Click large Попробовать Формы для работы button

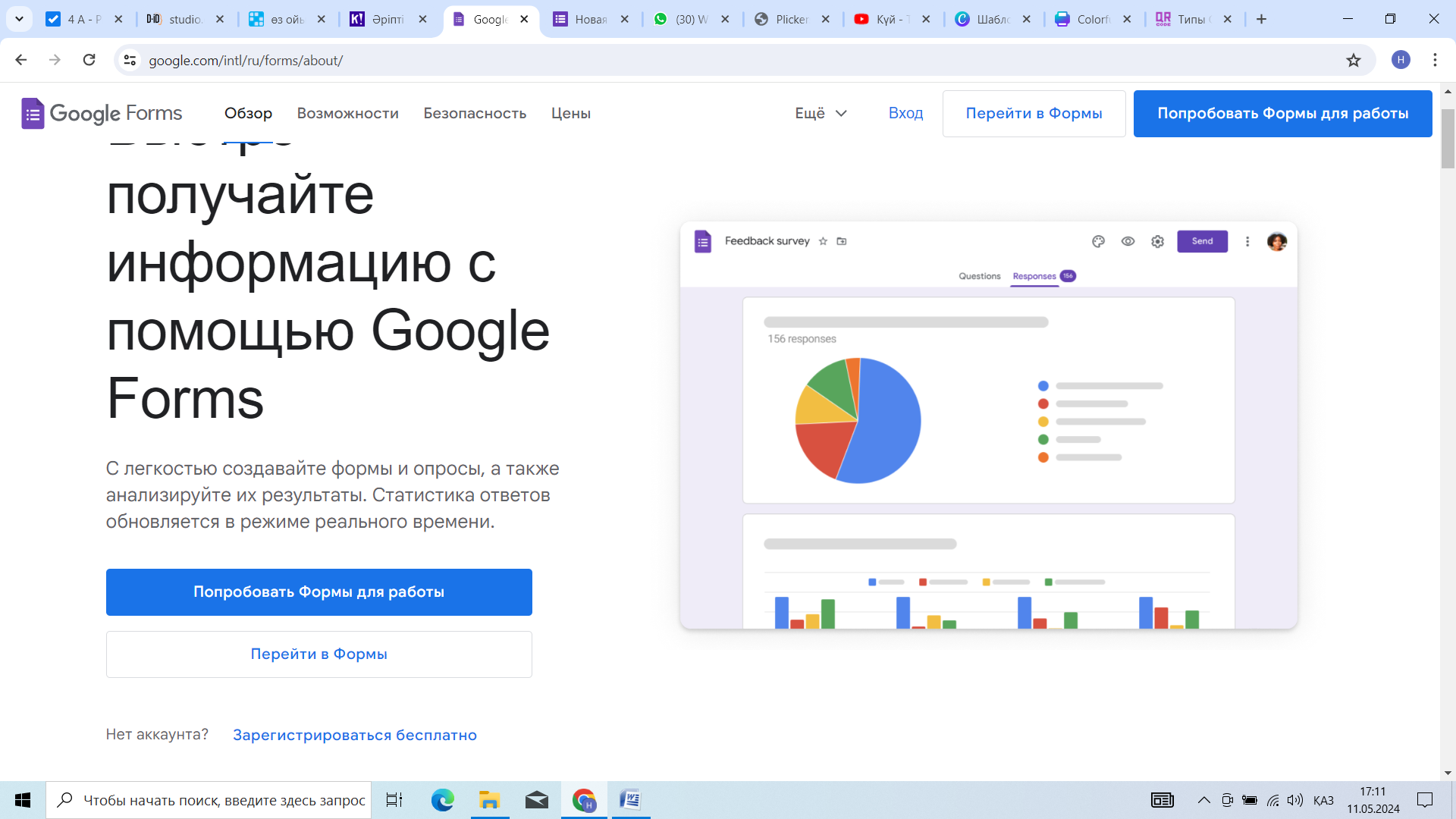[x=318, y=591]
